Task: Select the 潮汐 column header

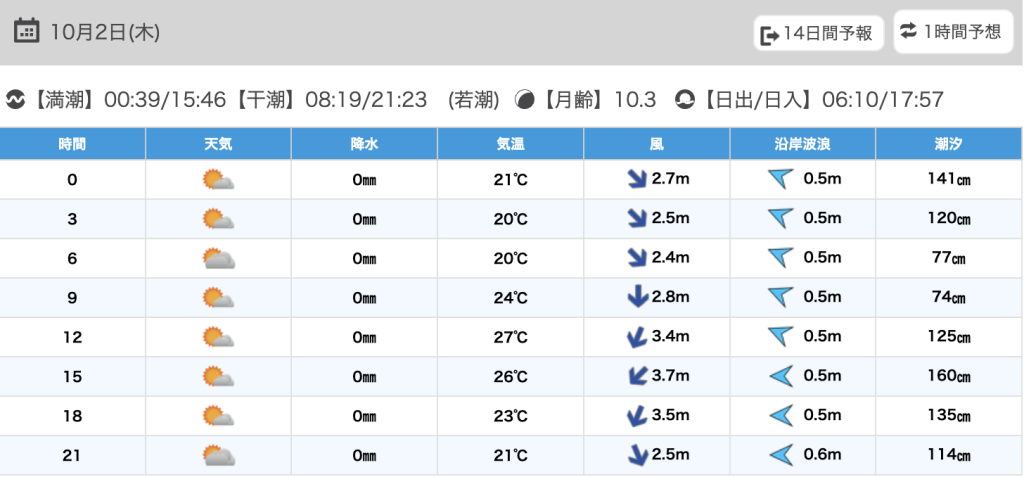Action: (x=948, y=144)
